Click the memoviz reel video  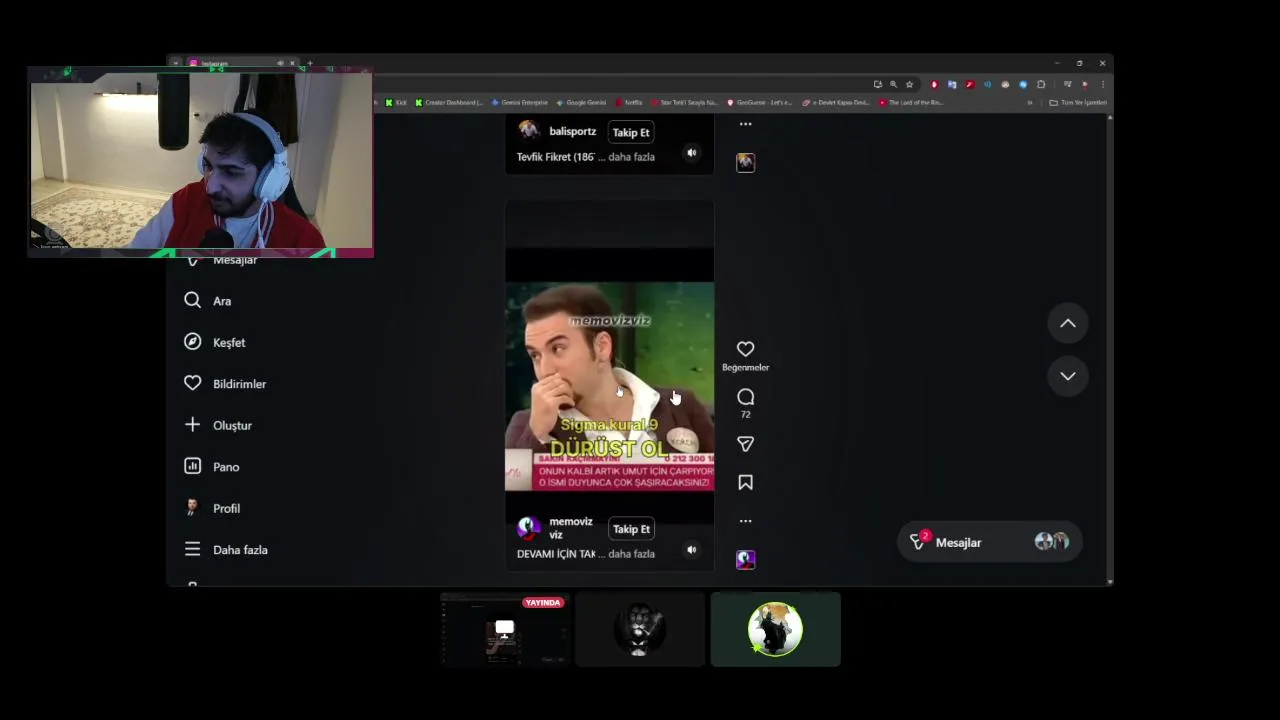pos(609,386)
